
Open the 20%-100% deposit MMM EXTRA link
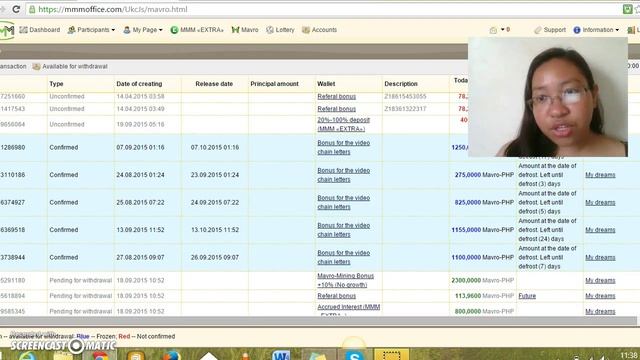point(343,124)
